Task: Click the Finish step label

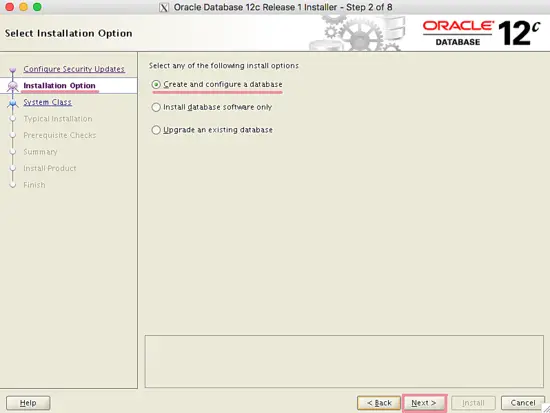Action: 34,185
